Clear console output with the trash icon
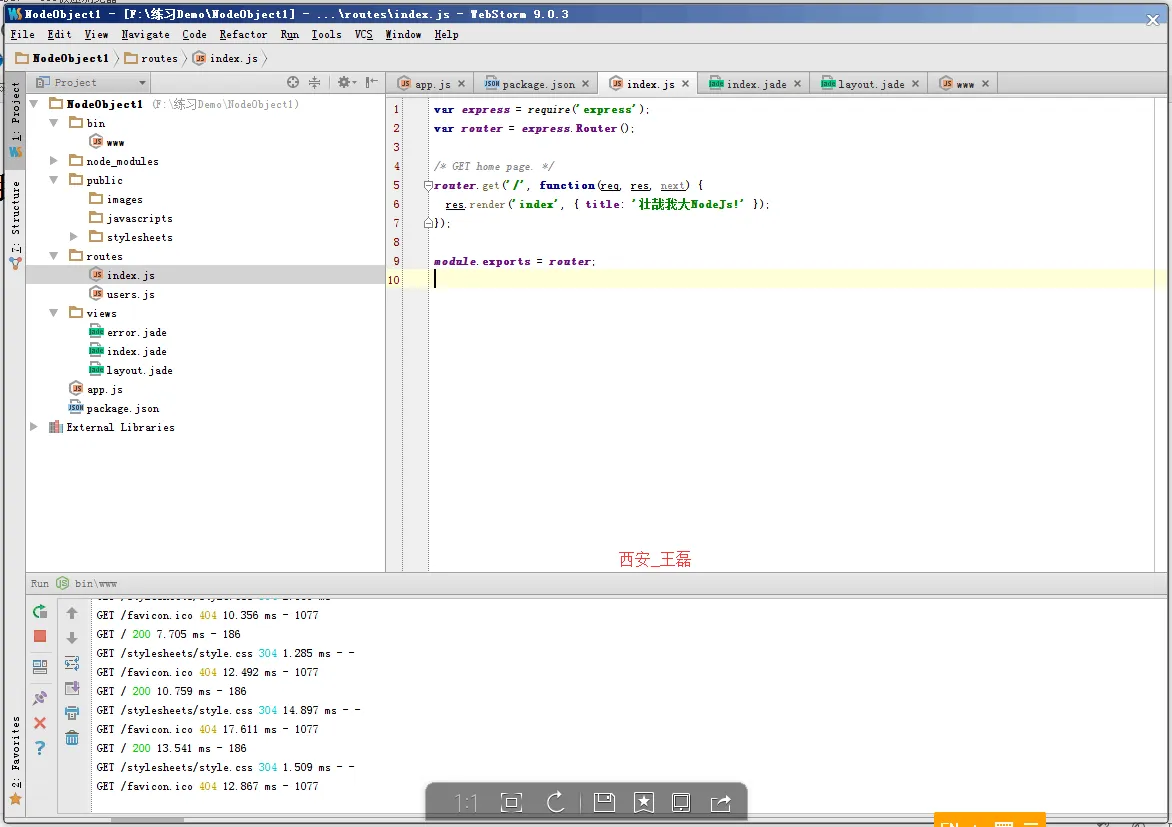 pyautogui.click(x=72, y=738)
